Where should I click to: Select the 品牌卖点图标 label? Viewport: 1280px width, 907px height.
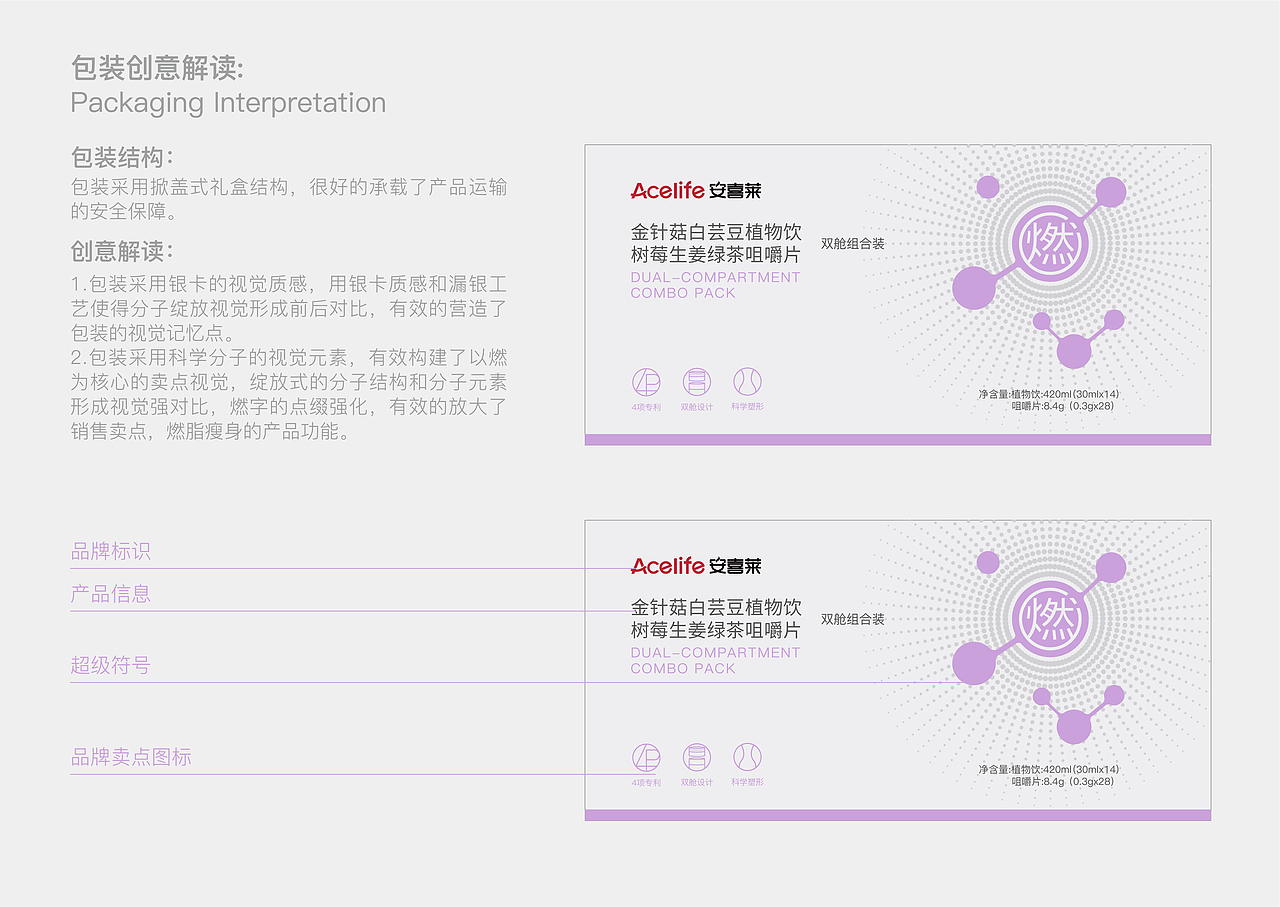[131, 757]
